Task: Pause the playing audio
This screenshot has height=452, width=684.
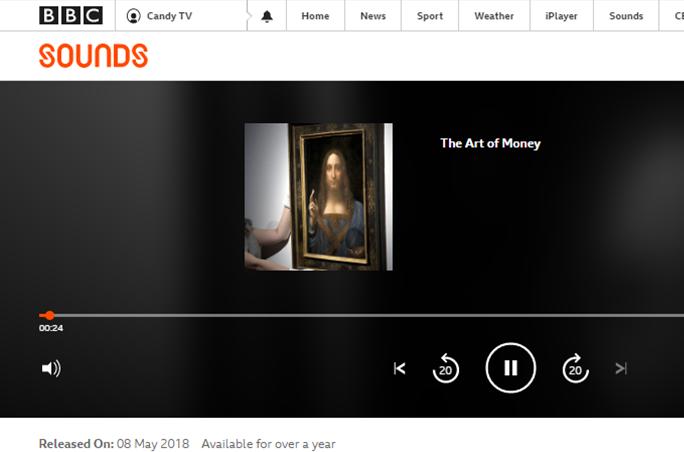Action: tap(510, 368)
